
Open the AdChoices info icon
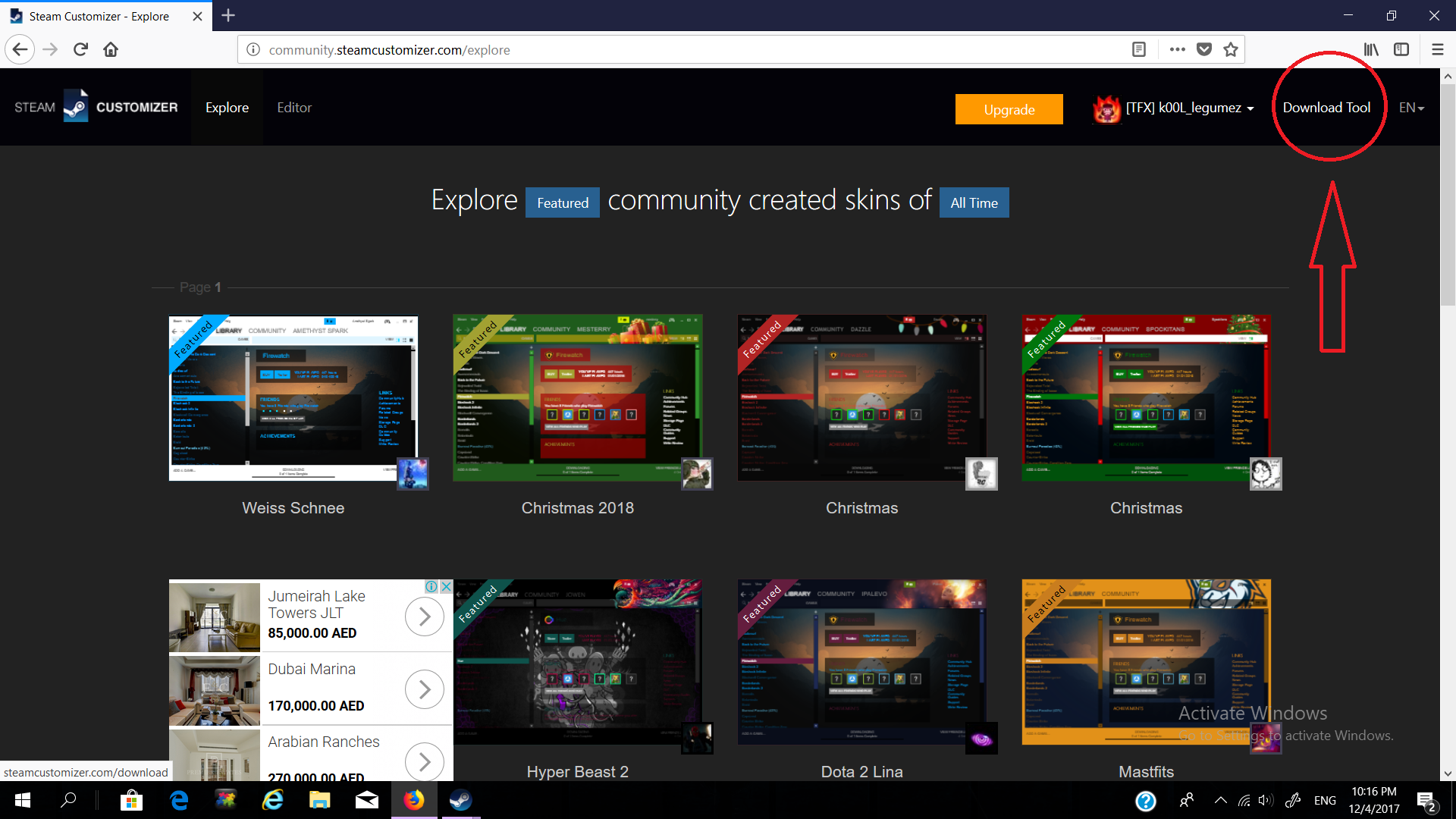tap(431, 586)
